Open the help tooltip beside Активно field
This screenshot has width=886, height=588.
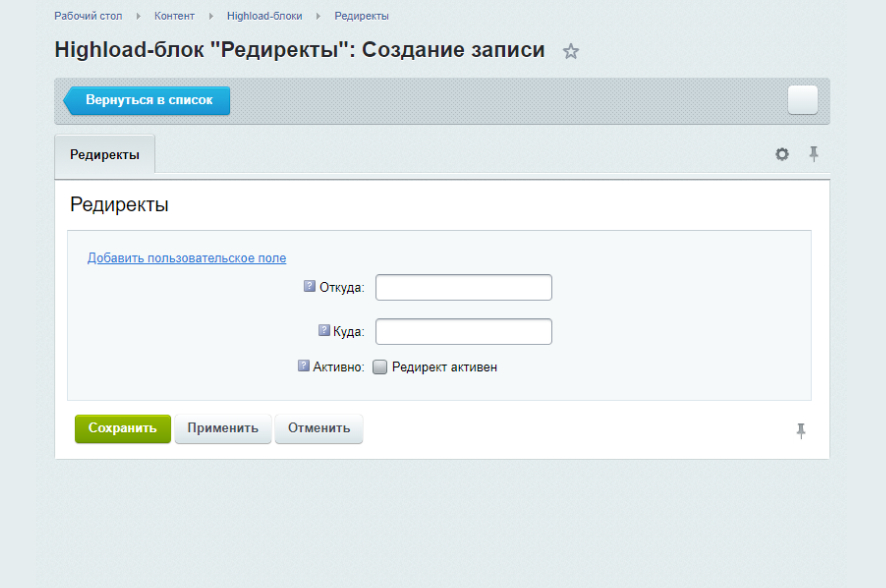302,365
